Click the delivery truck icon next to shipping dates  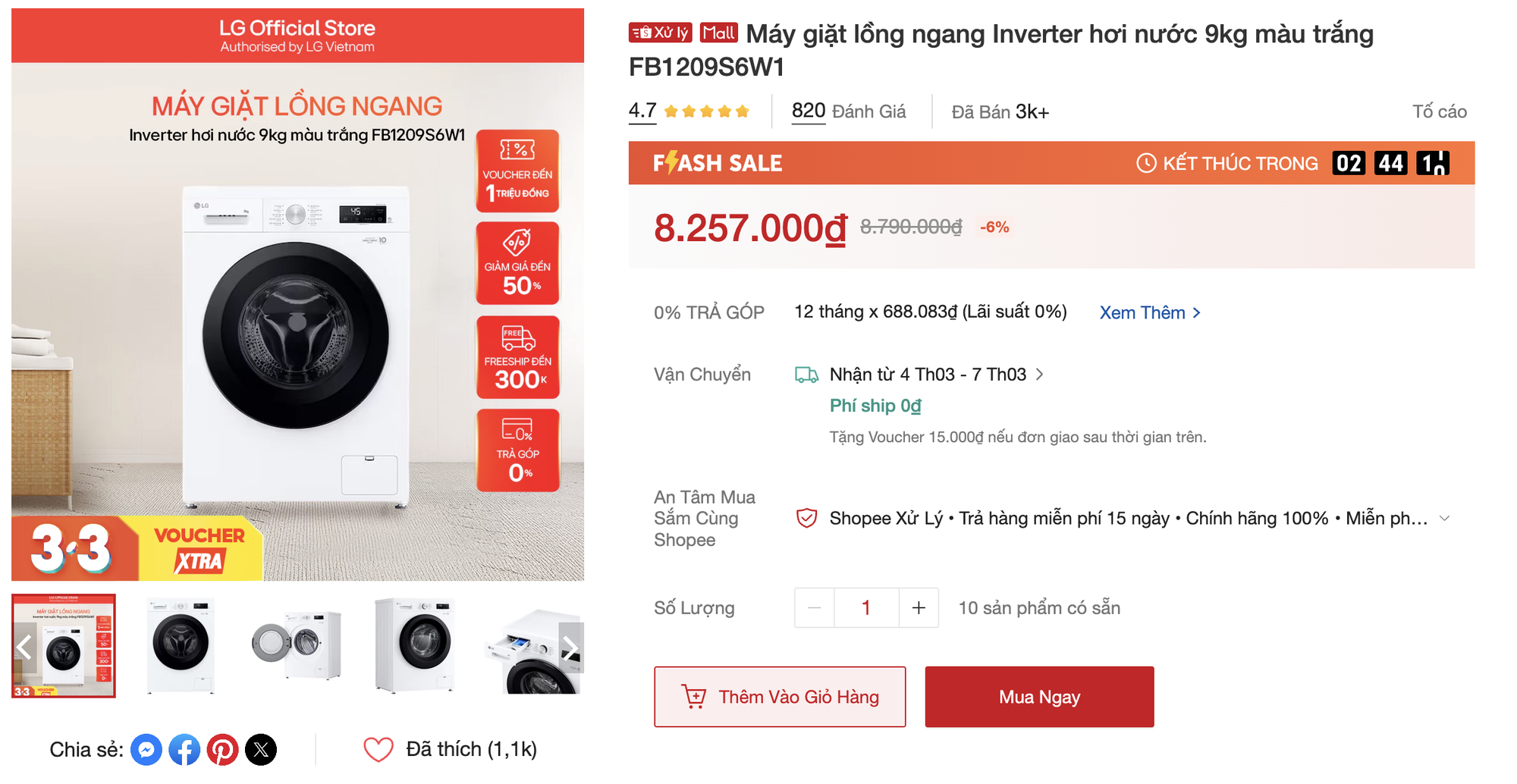click(x=806, y=374)
